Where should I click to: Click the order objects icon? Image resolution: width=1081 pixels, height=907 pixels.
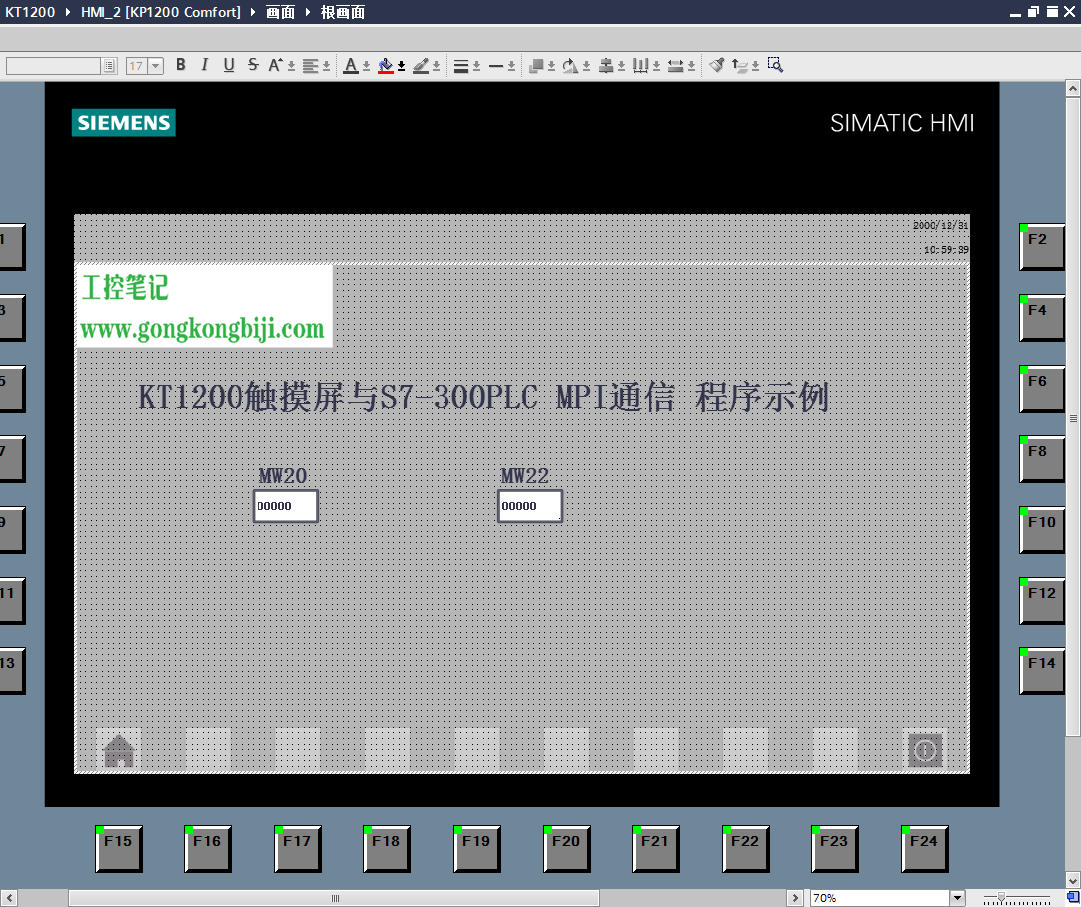tap(536, 65)
